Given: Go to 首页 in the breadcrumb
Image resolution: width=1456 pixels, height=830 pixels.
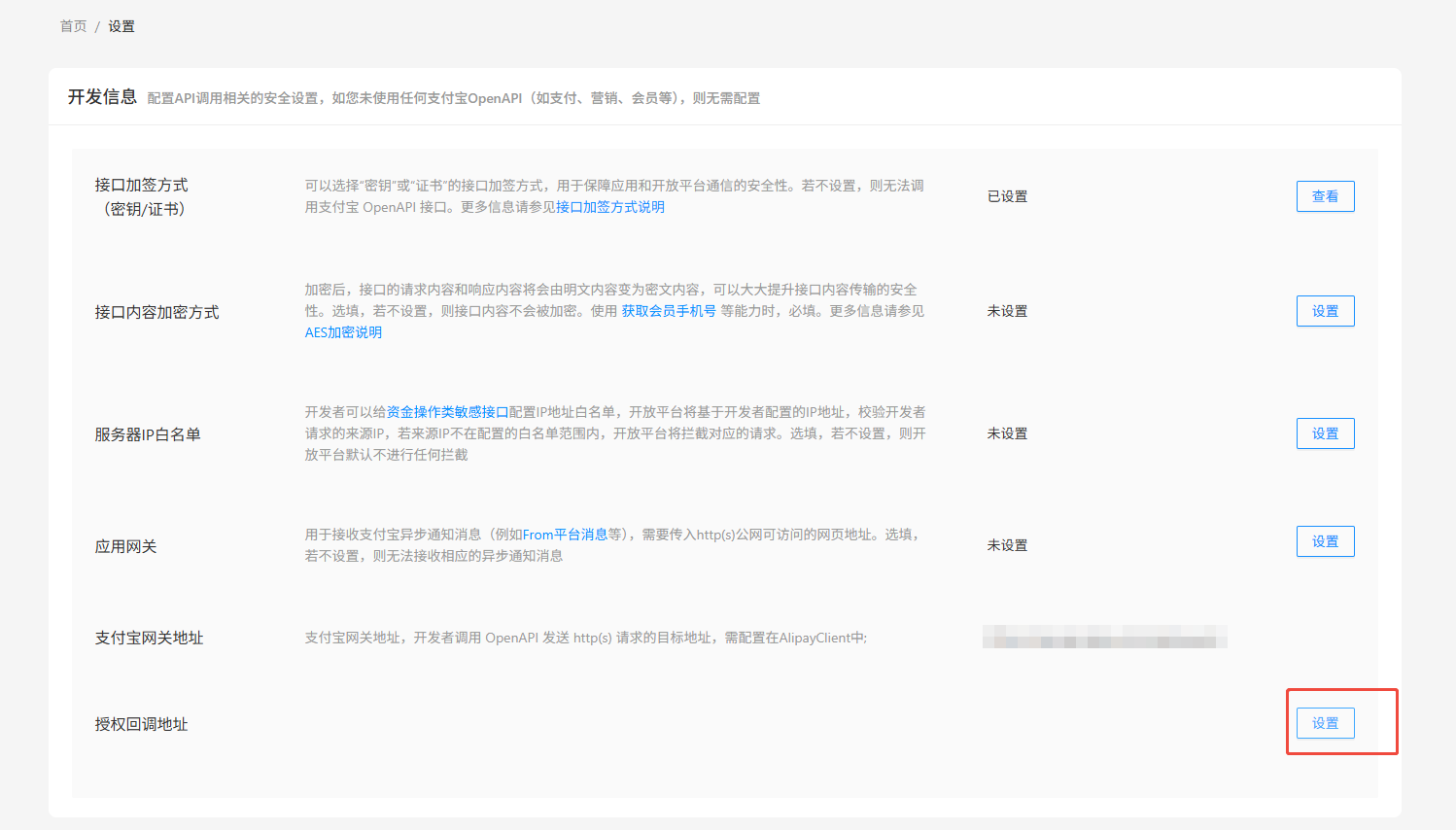Looking at the screenshot, I should click(73, 26).
